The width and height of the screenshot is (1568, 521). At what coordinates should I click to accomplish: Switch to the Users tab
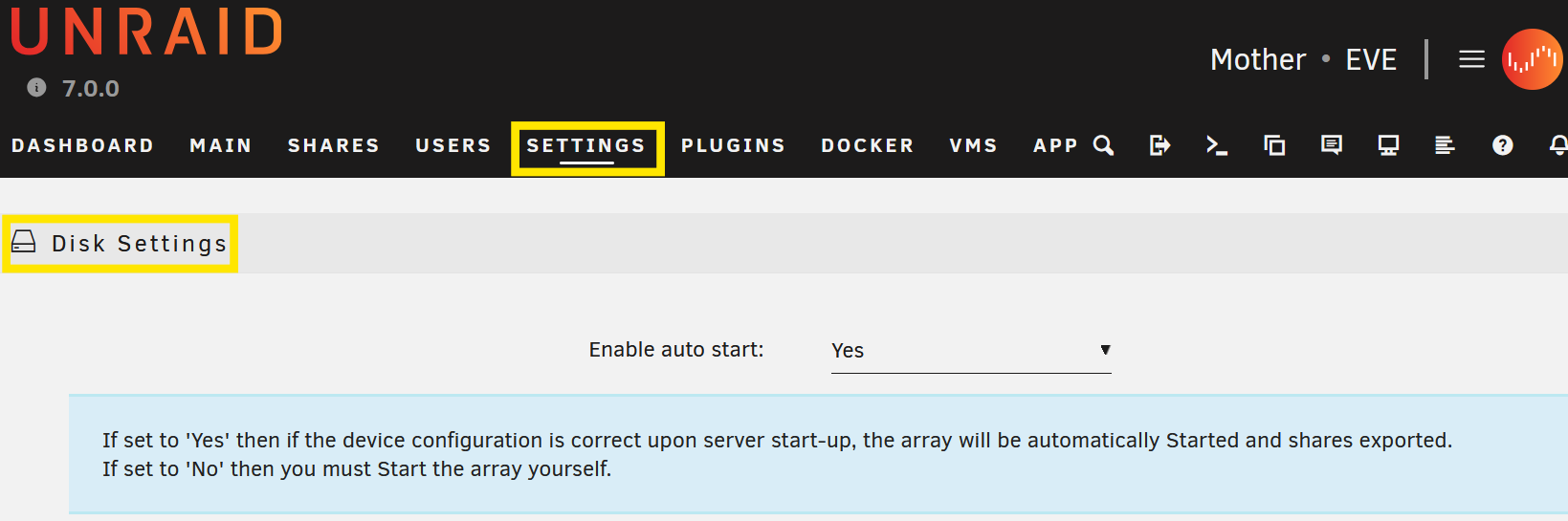click(453, 145)
